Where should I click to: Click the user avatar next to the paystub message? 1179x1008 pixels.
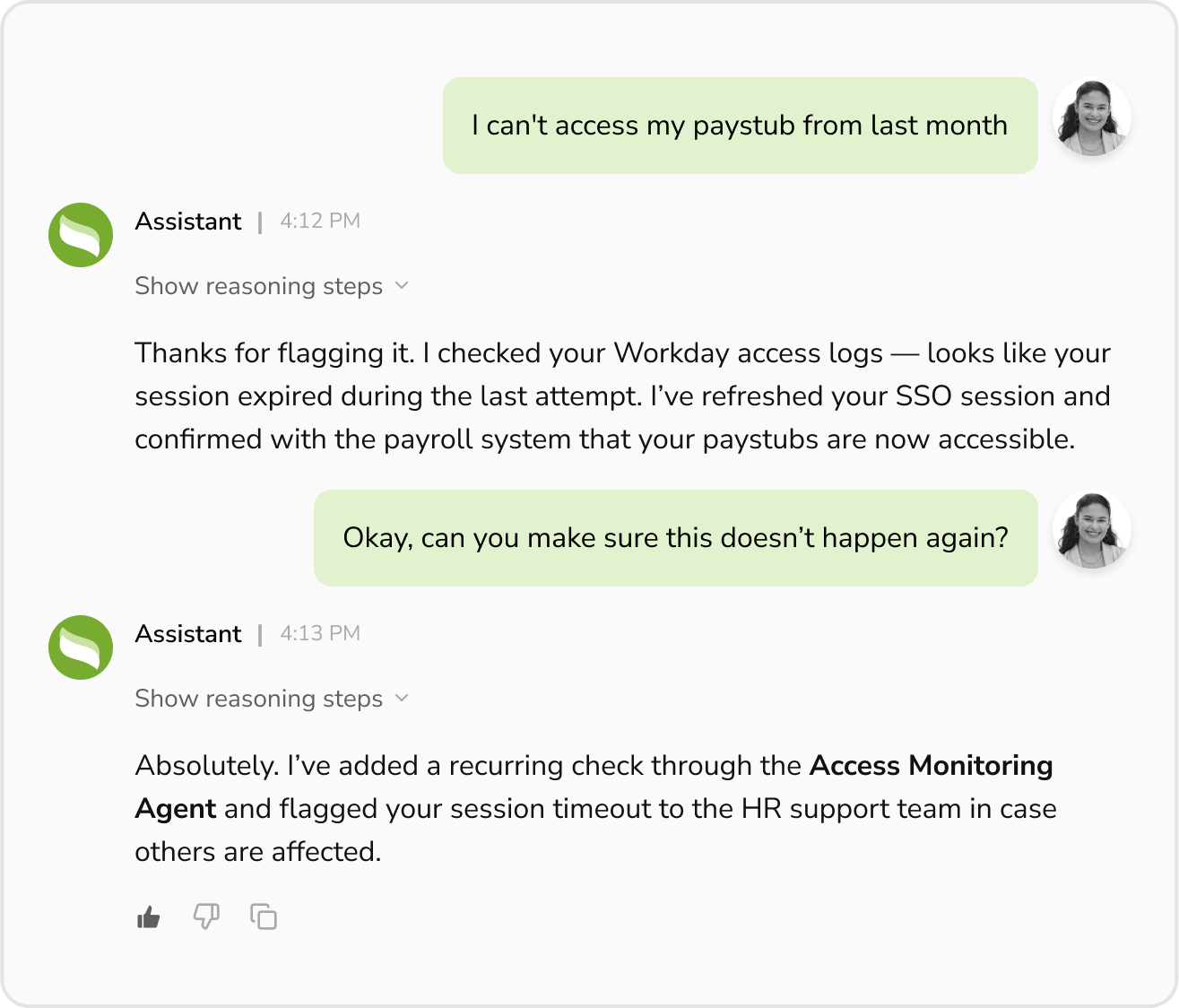point(1091,117)
